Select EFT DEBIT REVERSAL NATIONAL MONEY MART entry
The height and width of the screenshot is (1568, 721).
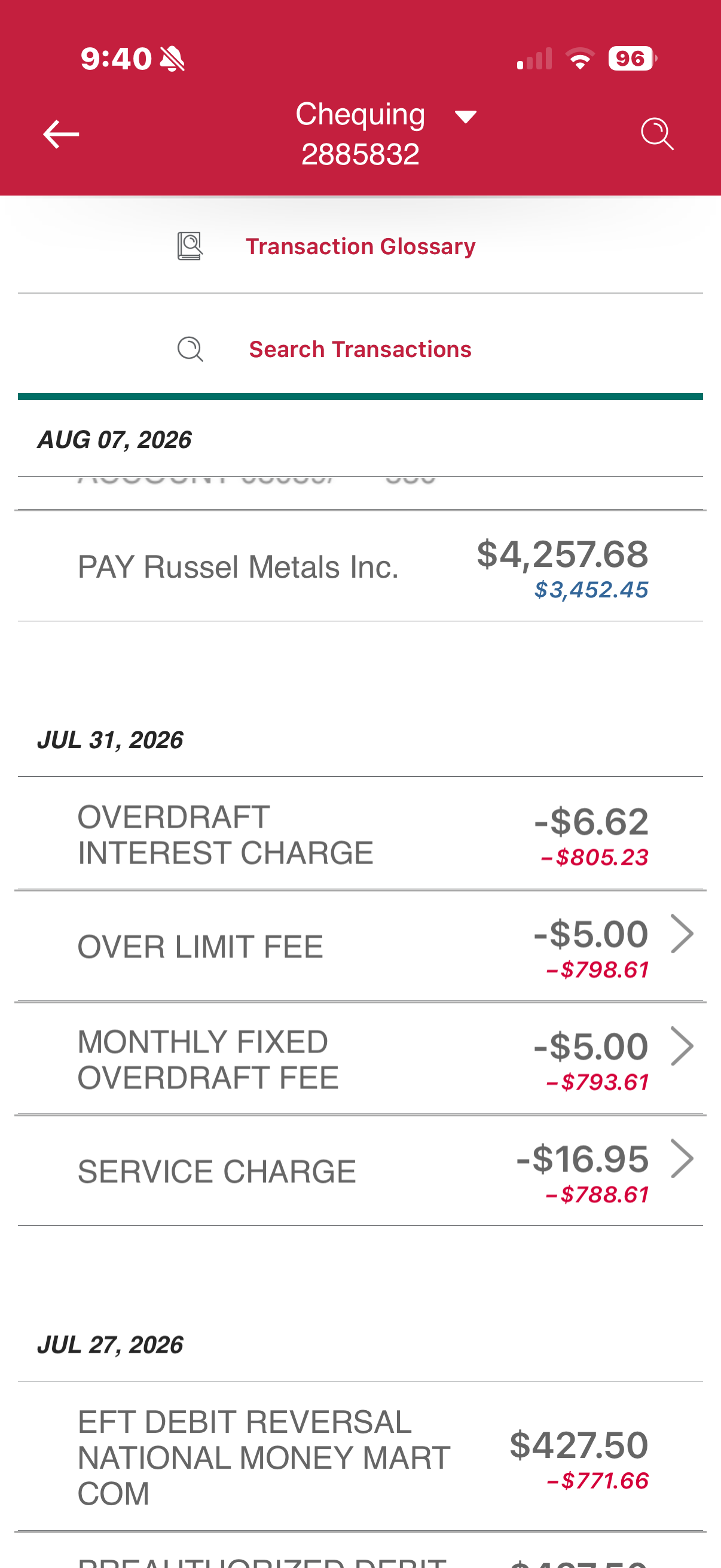coord(360,1457)
